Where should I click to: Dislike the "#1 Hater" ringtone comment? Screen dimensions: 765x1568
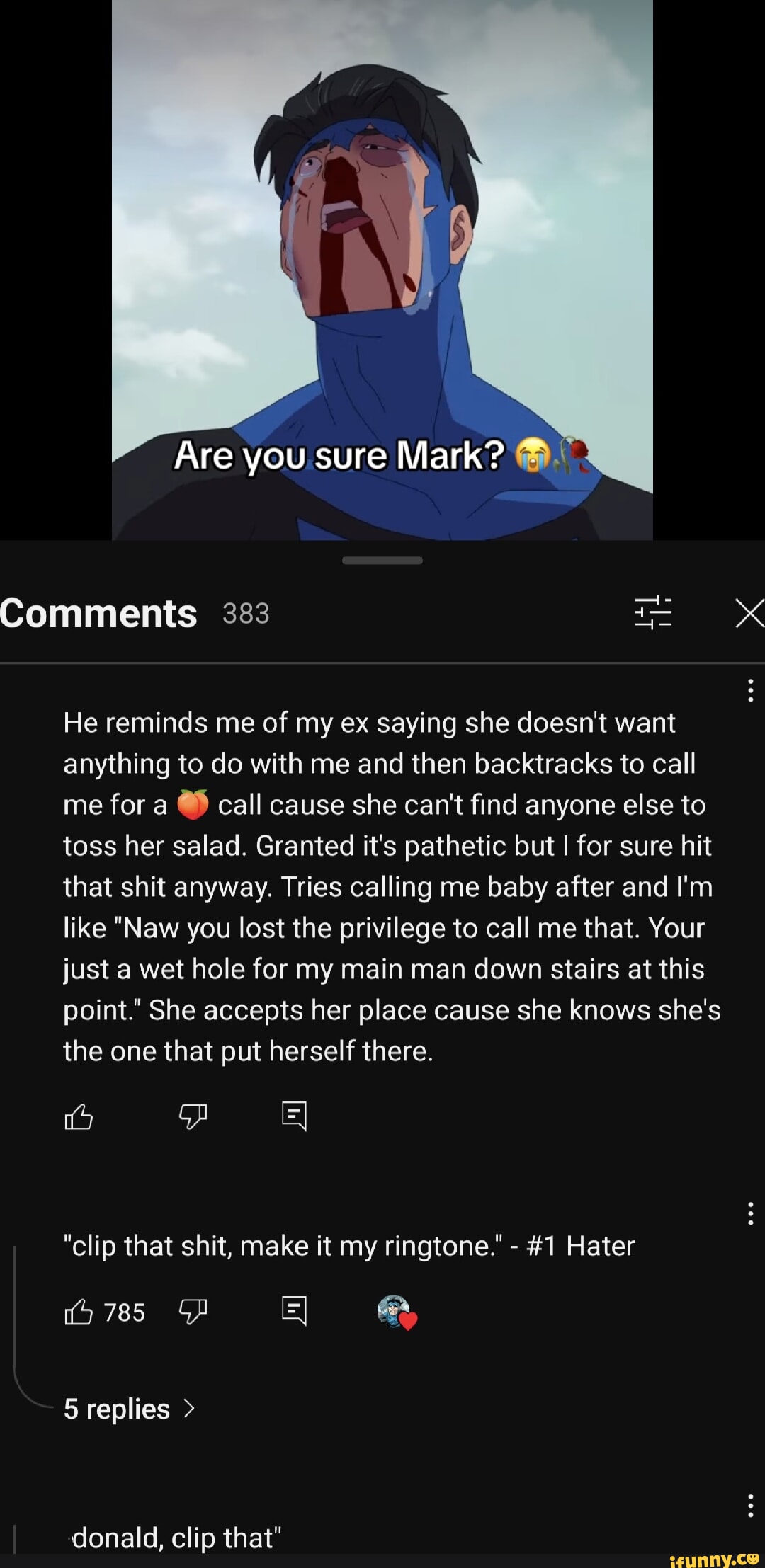click(193, 1312)
